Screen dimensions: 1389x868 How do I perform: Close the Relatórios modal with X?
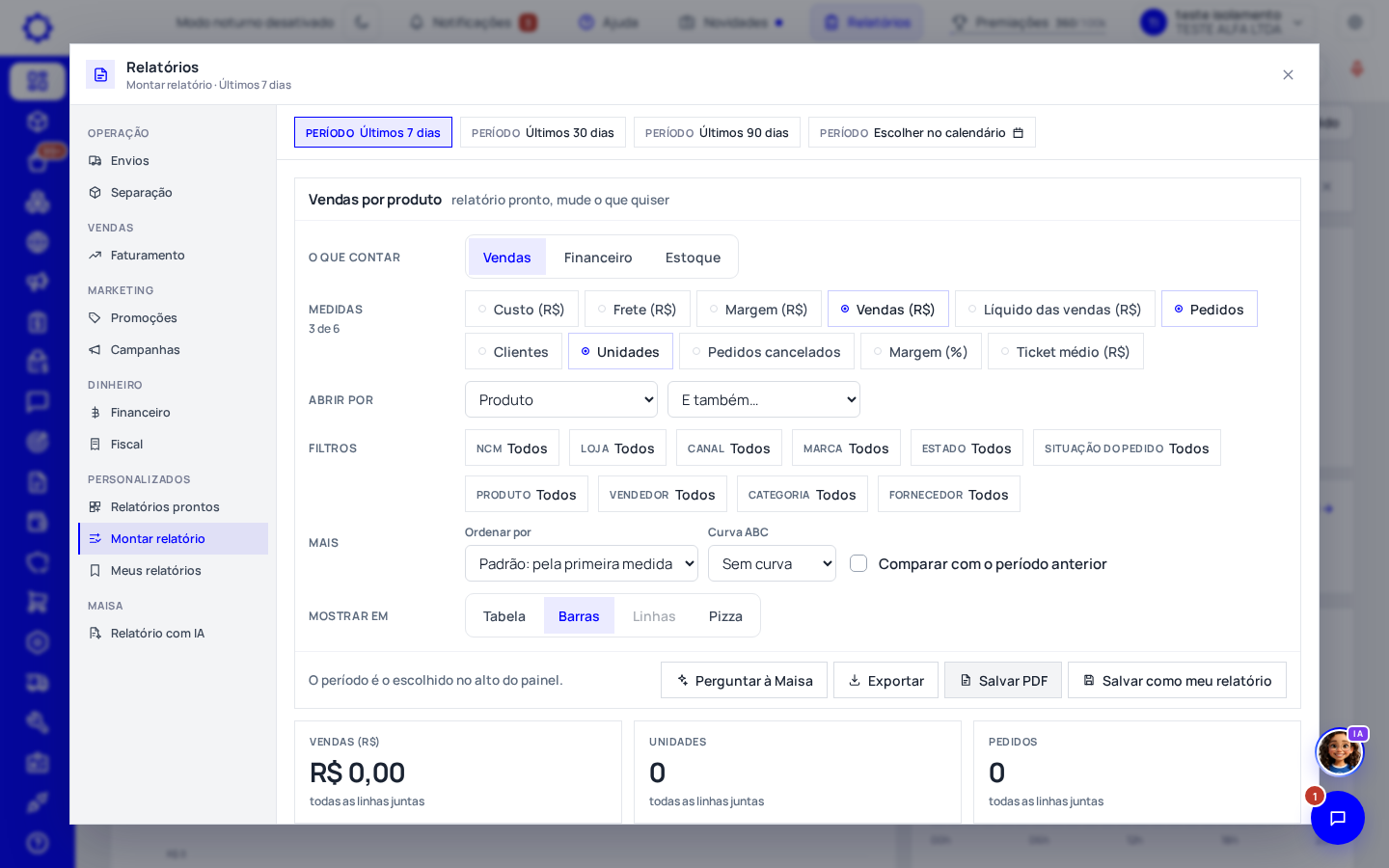tap(1288, 75)
